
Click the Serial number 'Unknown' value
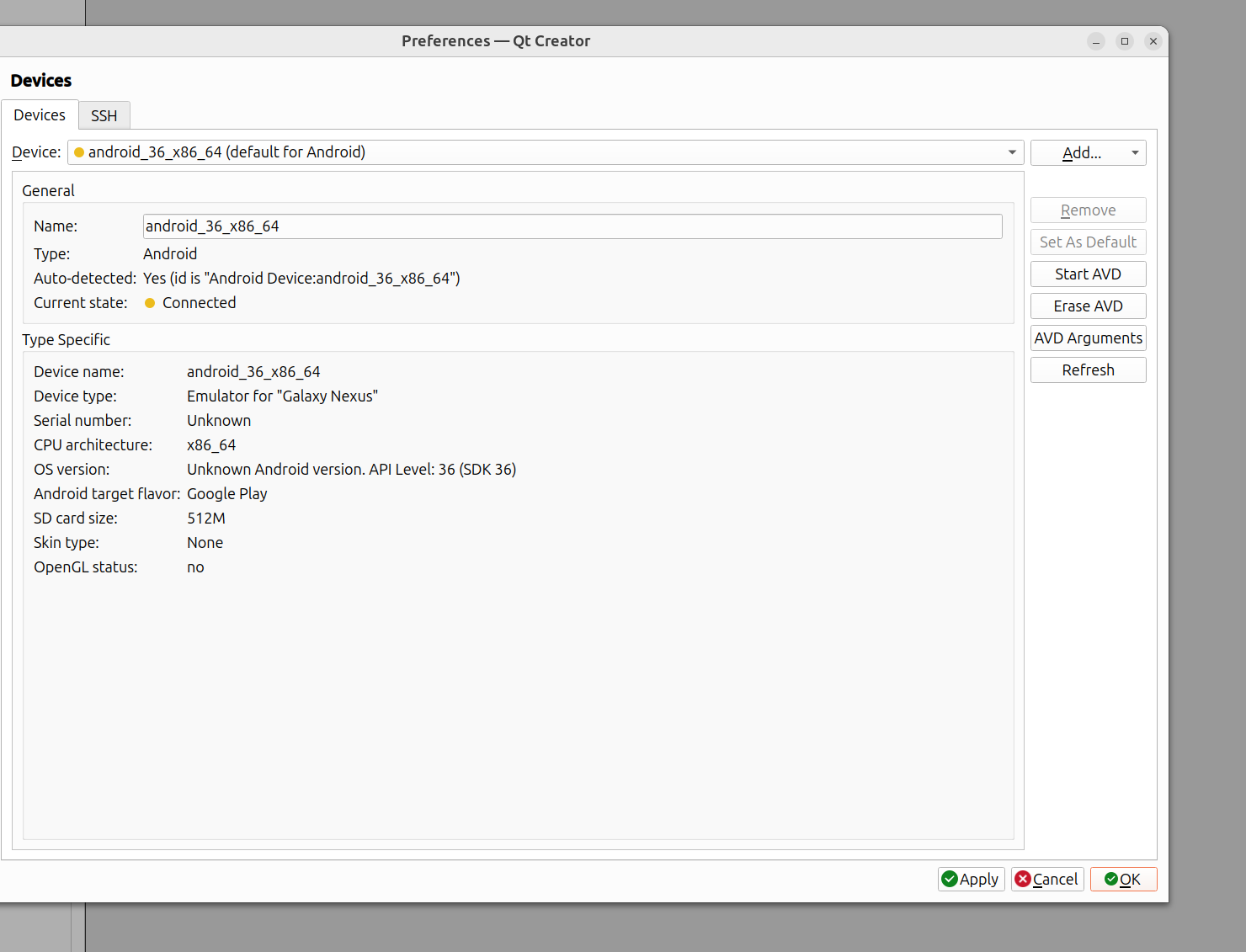pyautogui.click(x=219, y=421)
